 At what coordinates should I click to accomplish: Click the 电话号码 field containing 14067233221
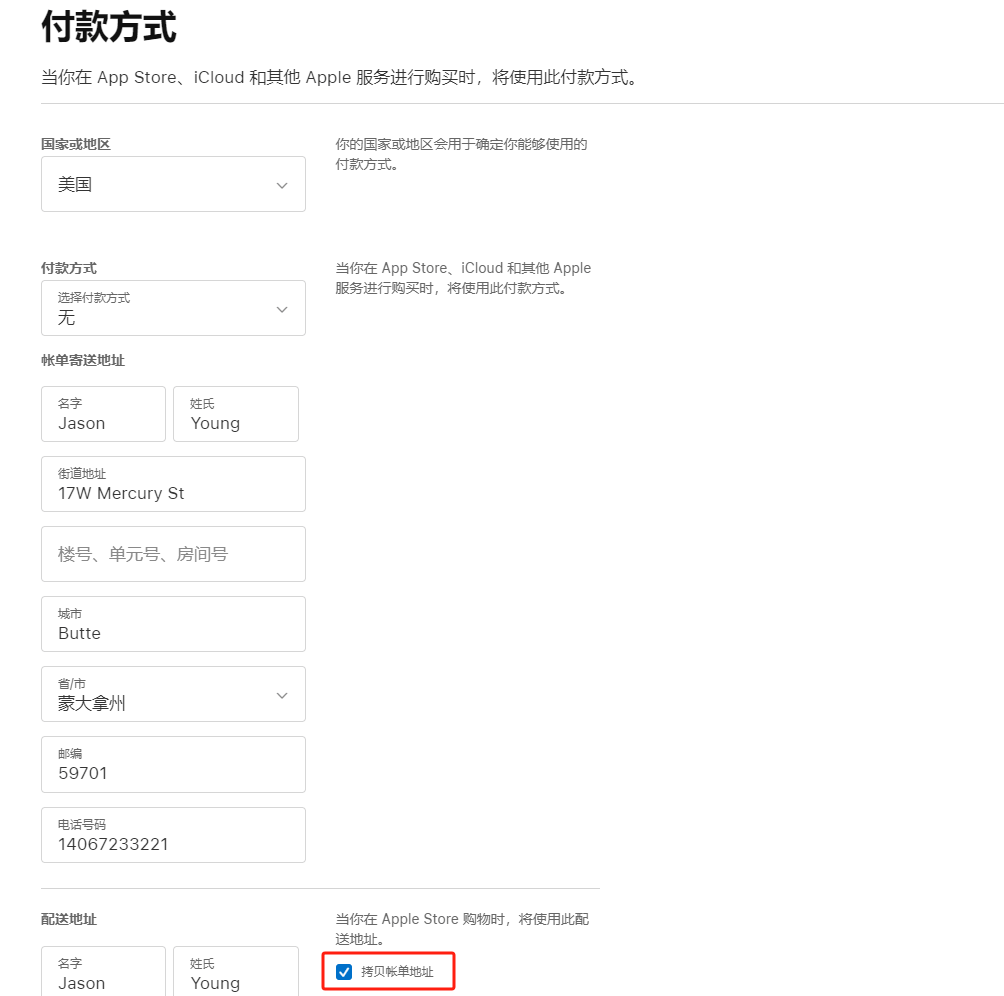tap(173, 835)
